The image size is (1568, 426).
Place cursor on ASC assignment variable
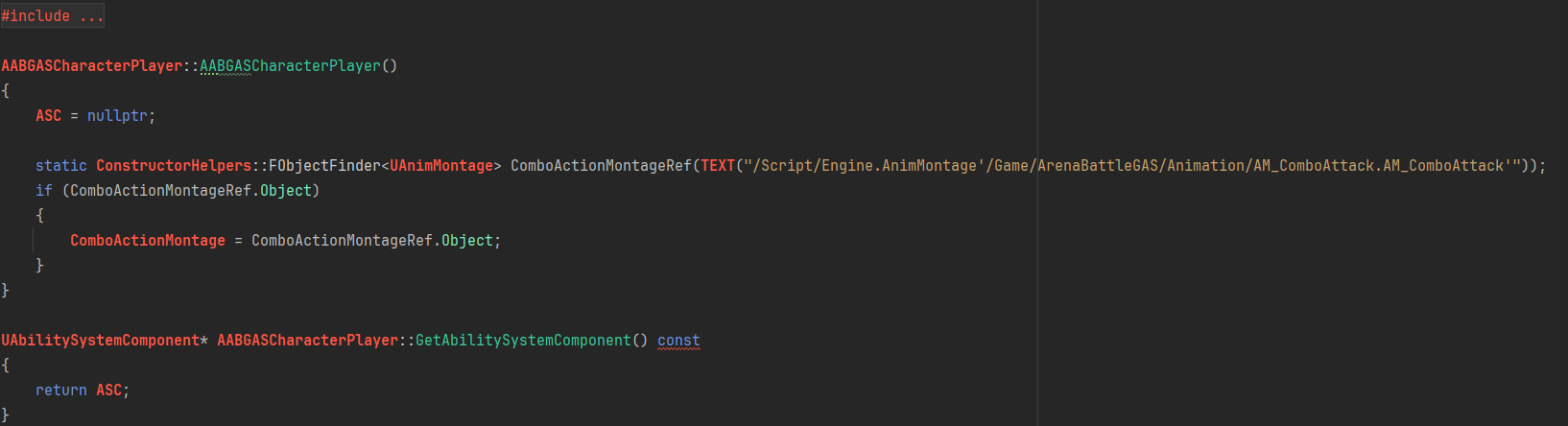pos(48,116)
